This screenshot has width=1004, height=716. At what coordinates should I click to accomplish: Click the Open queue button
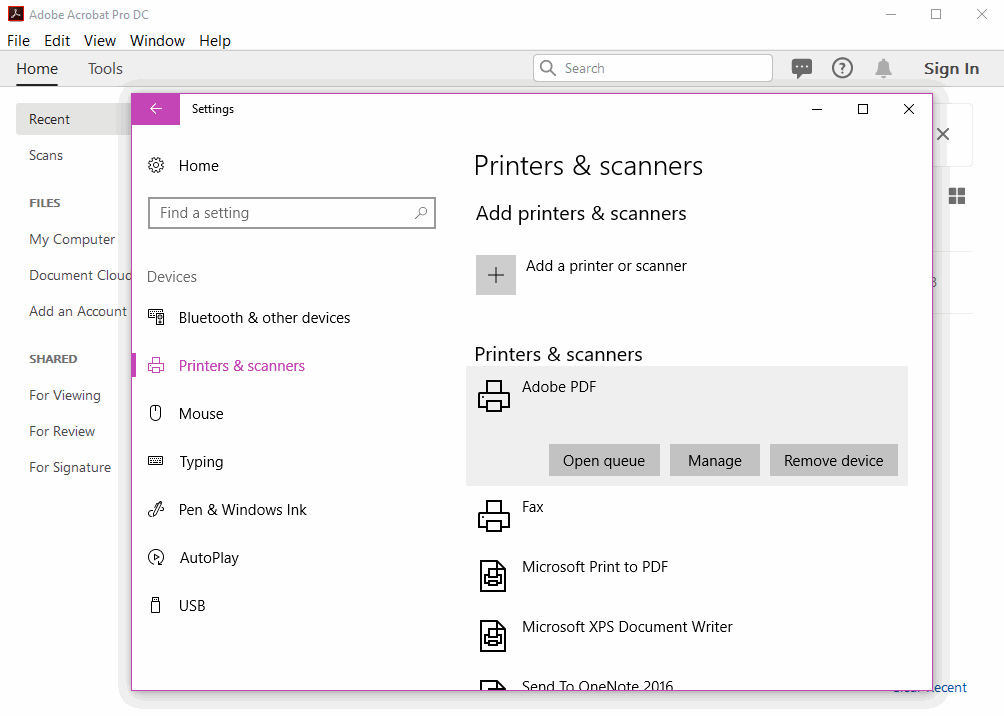pyautogui.click(x=604, y=460)
